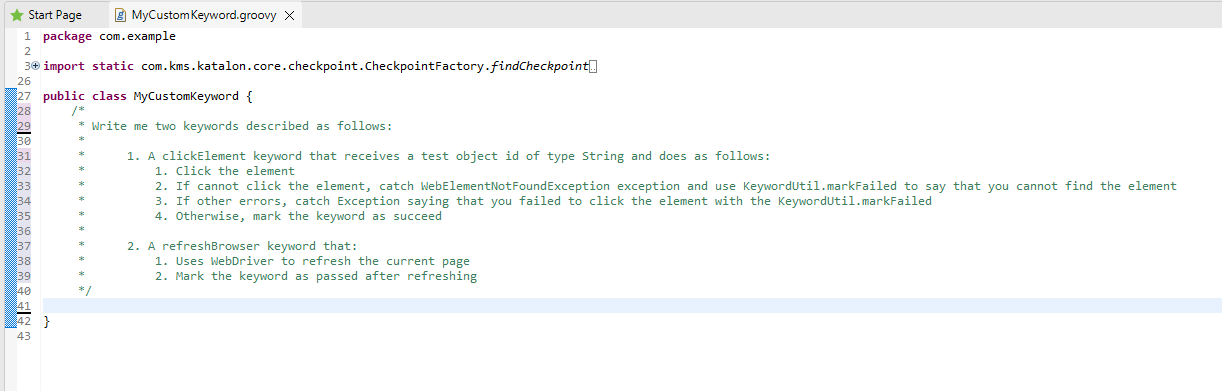This screenshot has width=1222, height=391.
Task: Click the green star Start Page icon
Action: (x=16, y=16)
